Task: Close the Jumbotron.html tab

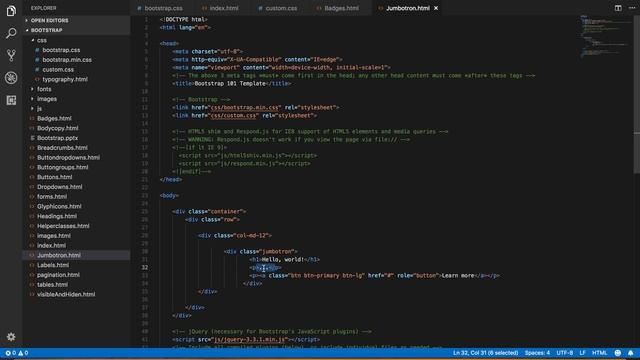Action: [436, 8]
